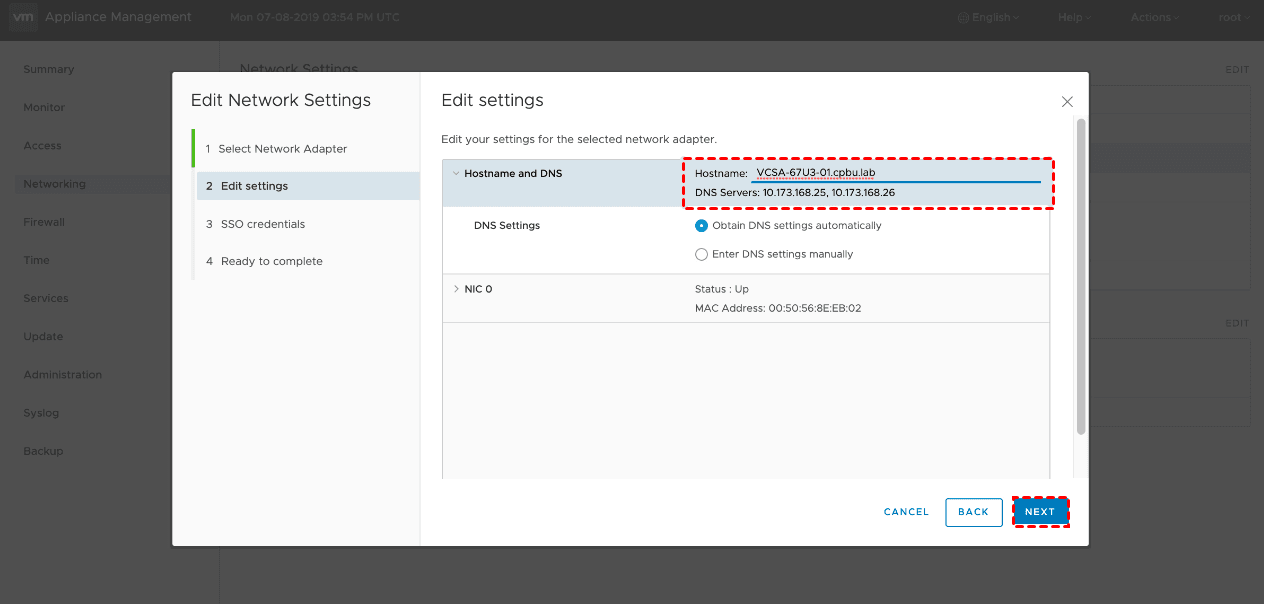Click the dialog vertical scrollbar
This screenshot has height=604, width=1264.
click(x=1080, y=276)
